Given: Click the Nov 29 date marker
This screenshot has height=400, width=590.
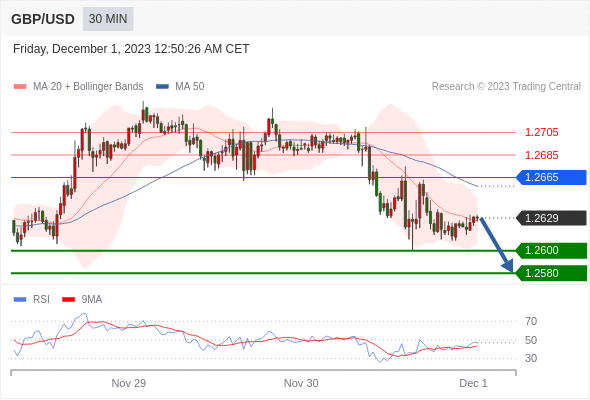Looking at the screenshot, I should tap(129, 383).
